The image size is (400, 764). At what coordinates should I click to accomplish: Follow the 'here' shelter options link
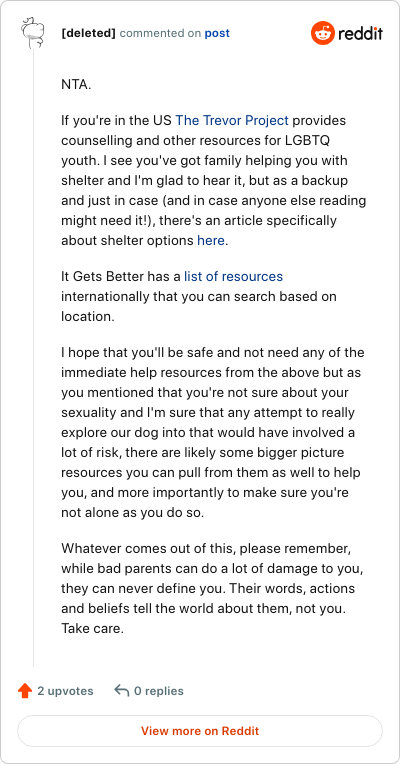211,240
